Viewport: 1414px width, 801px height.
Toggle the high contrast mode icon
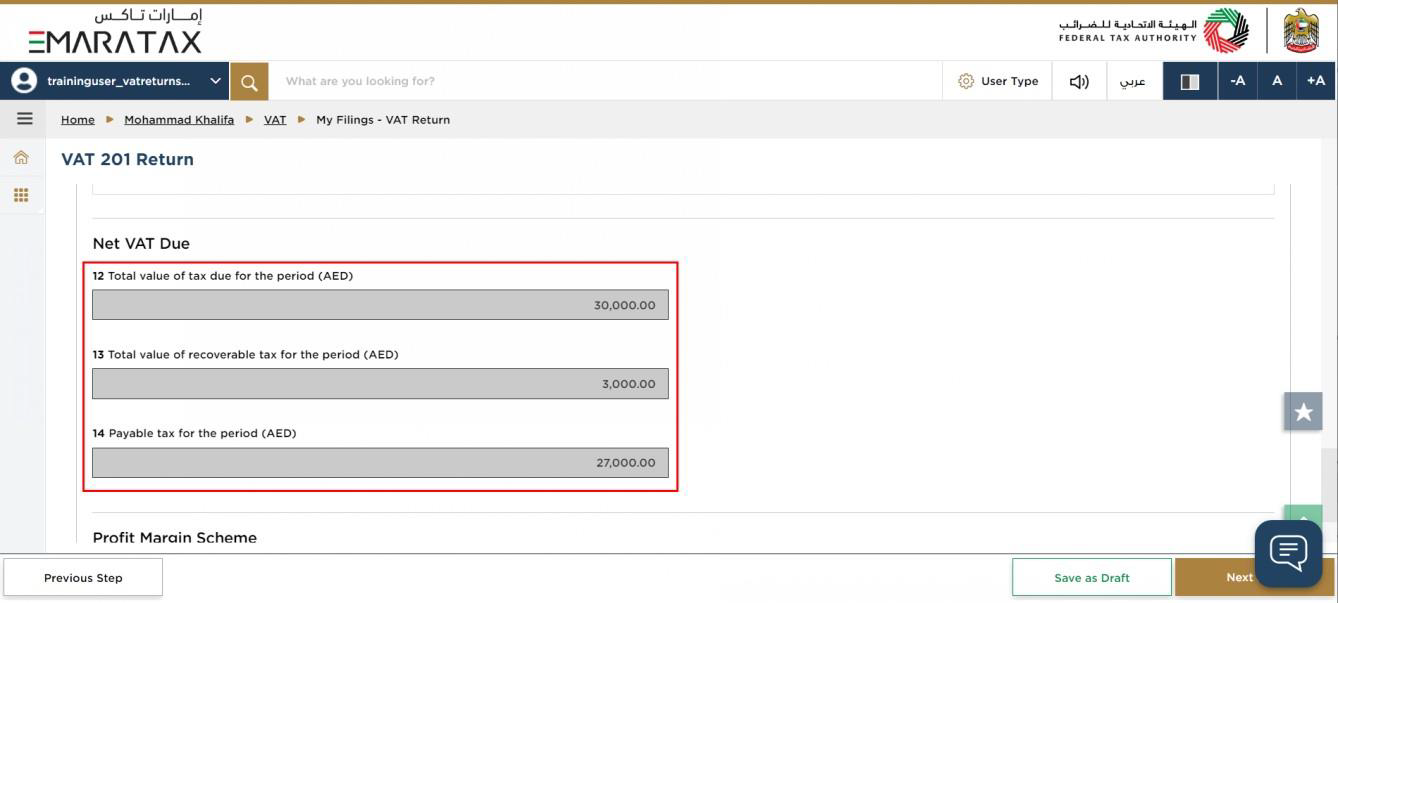tap(1190, 81)
